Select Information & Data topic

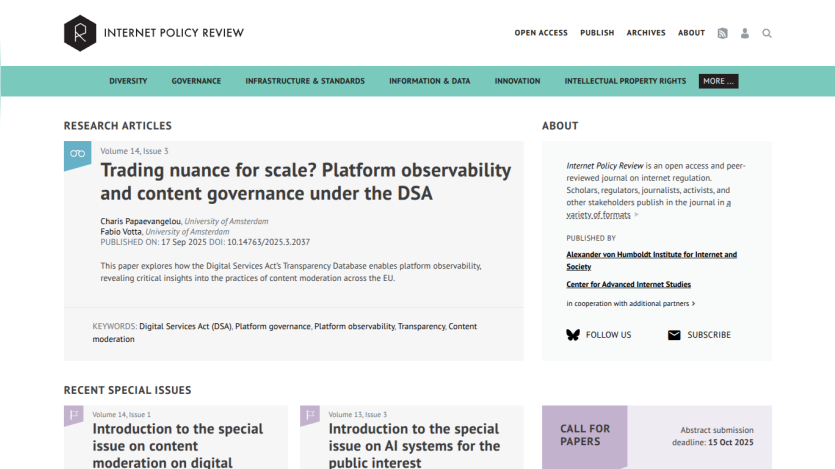(430, 81)
